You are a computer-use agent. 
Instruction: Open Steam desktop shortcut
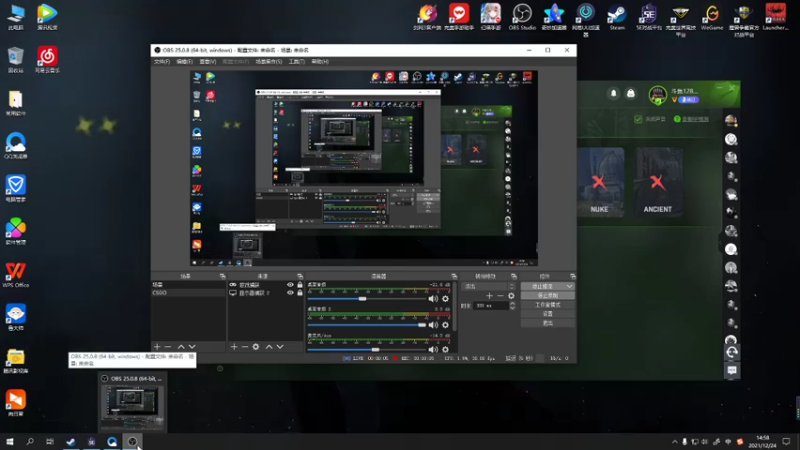click(x=617, y=16)
